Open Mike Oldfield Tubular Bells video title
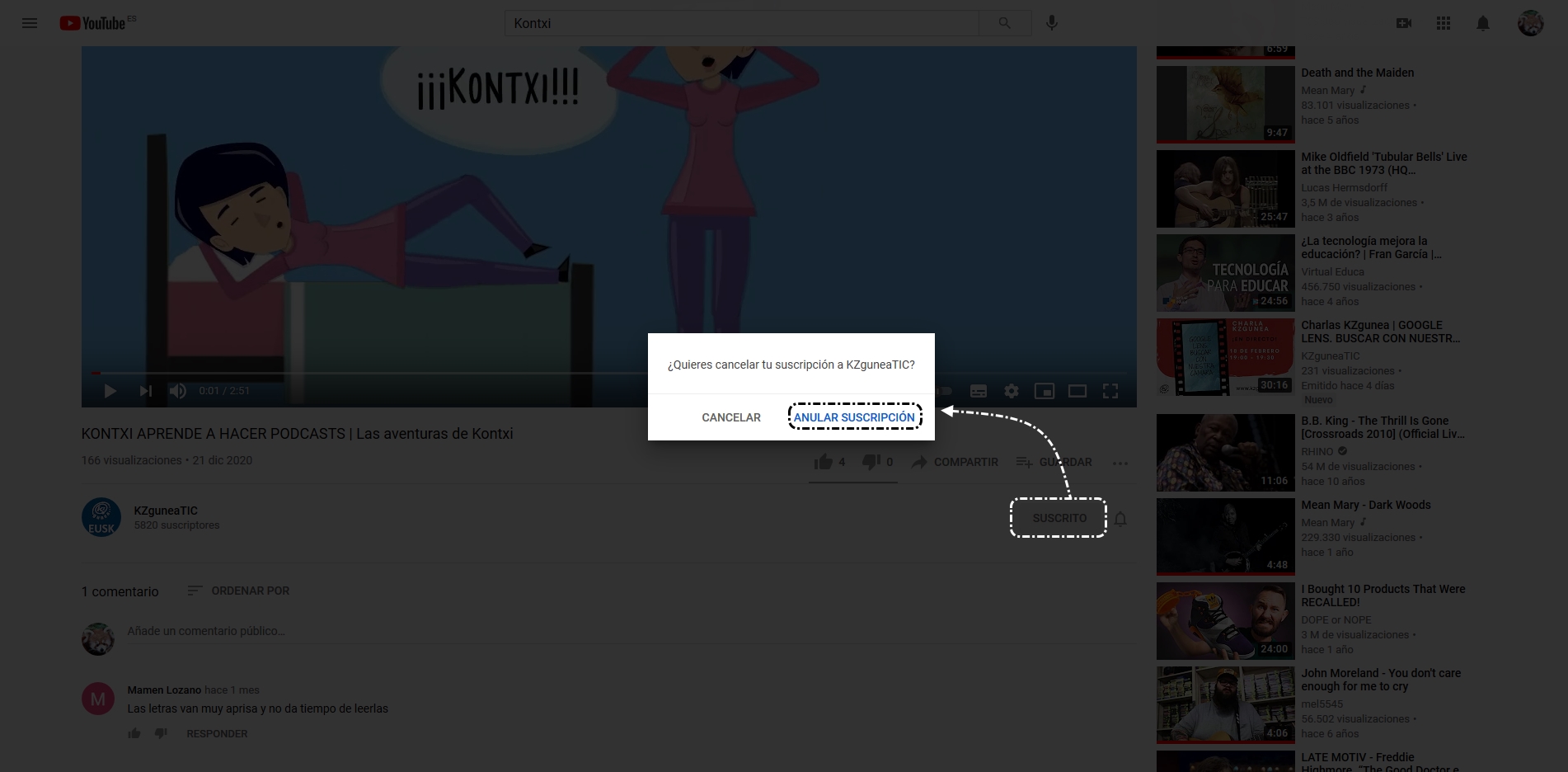This screenshot has width=1568, height=772. [1384, 163]
